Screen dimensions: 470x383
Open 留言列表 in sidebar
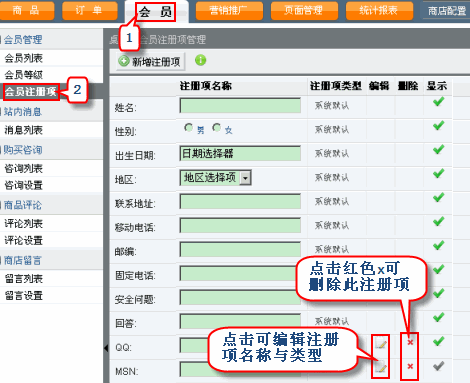tap(24, 279)
